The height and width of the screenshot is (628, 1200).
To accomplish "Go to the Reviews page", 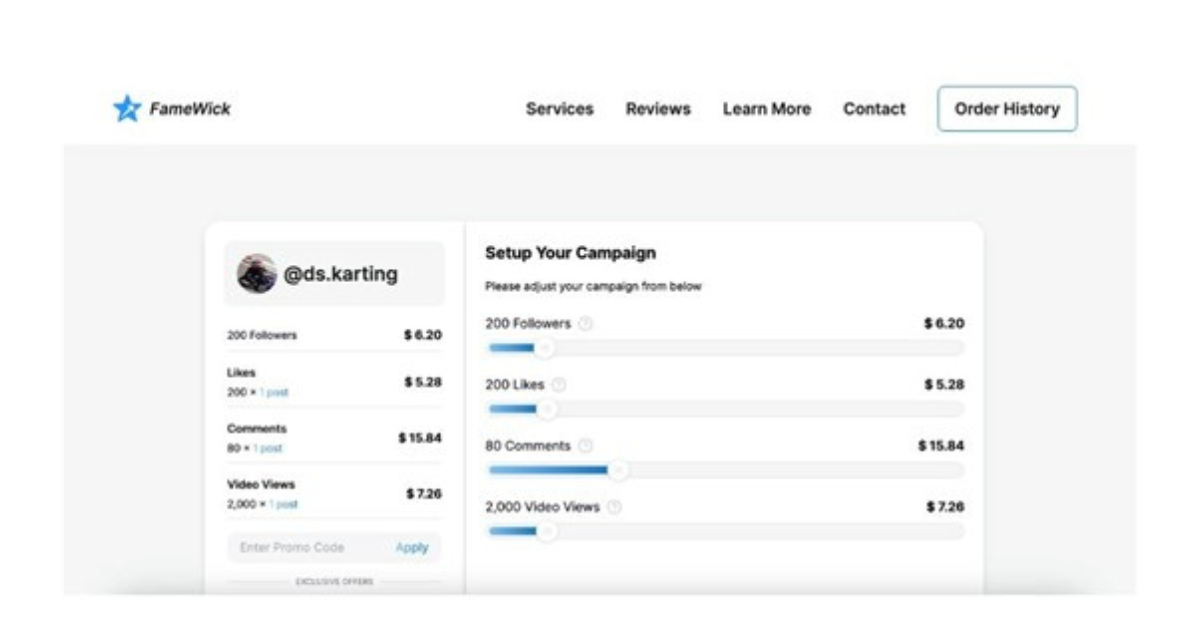I will 658,109.
